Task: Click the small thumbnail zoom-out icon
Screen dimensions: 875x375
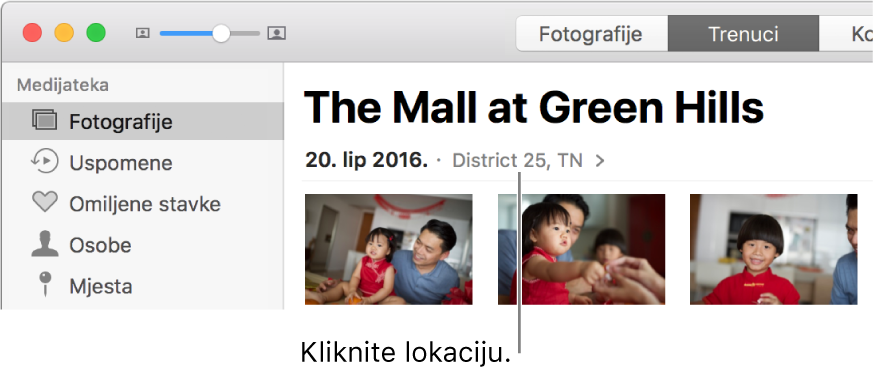Action: (143, 33)
